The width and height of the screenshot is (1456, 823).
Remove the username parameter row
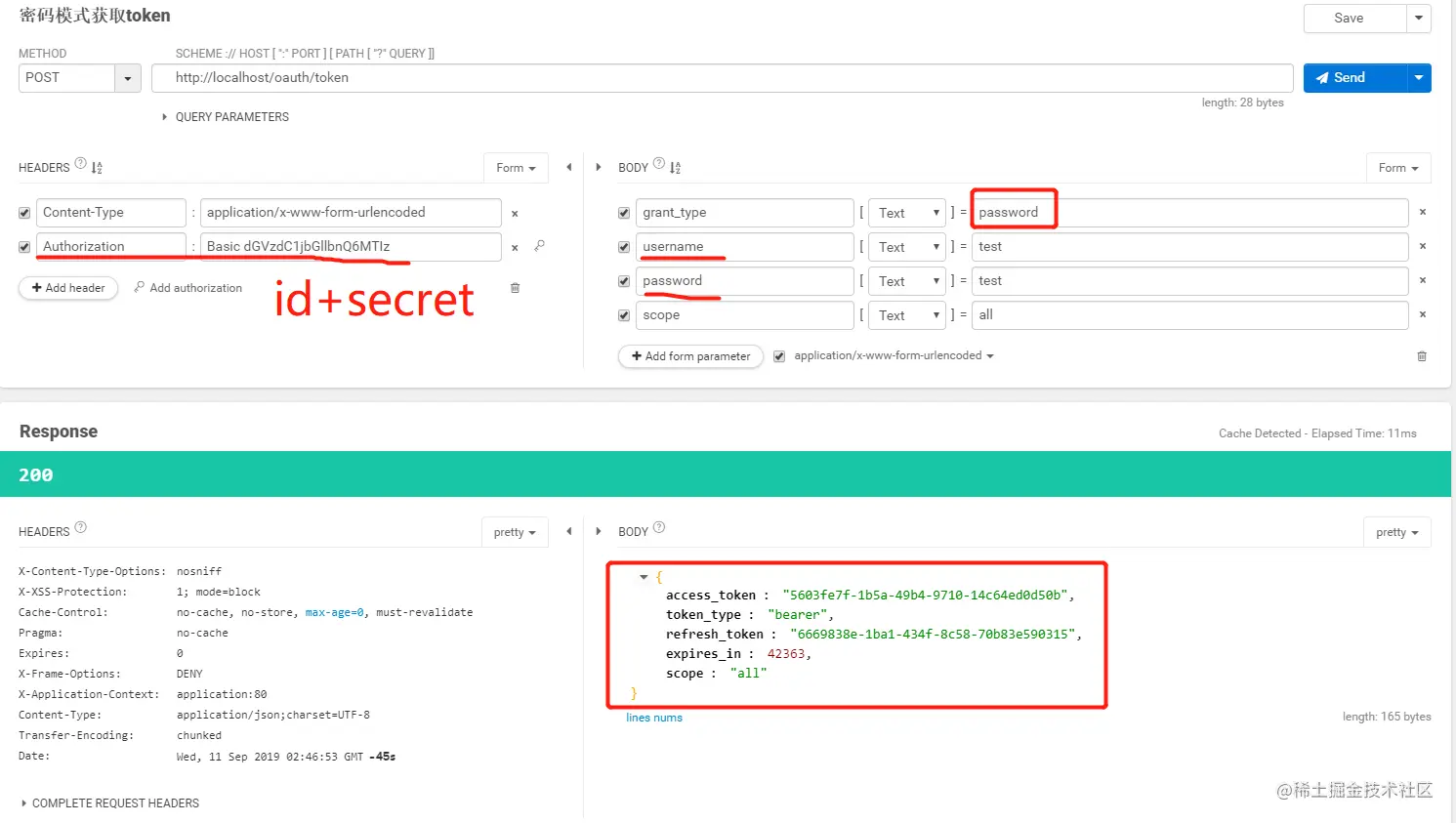pyautogui.click(x=1423, y=246)
